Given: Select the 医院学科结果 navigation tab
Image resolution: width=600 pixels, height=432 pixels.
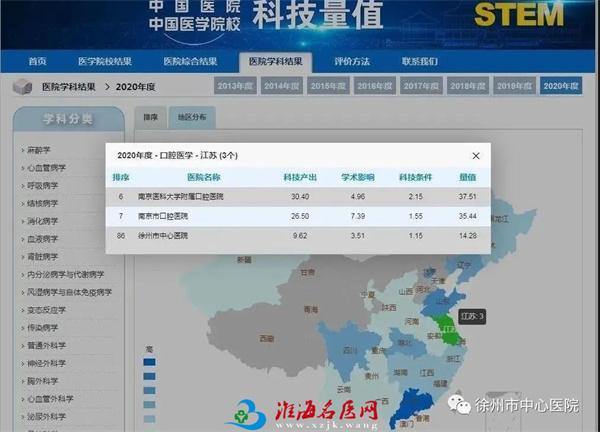Looking at the screenshot, I should click(x=276, y=62).
